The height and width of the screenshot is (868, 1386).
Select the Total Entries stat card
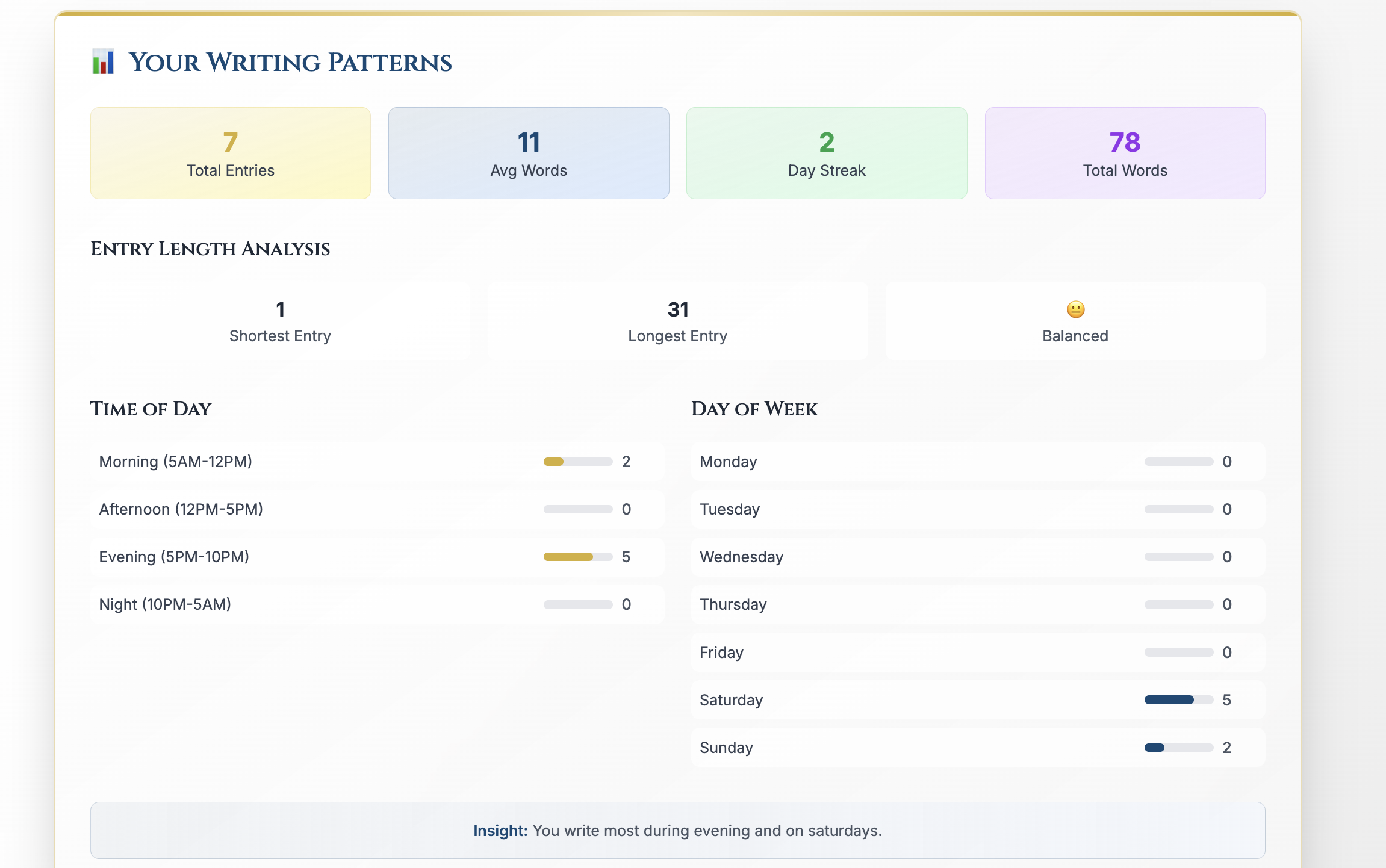point(231,153)
